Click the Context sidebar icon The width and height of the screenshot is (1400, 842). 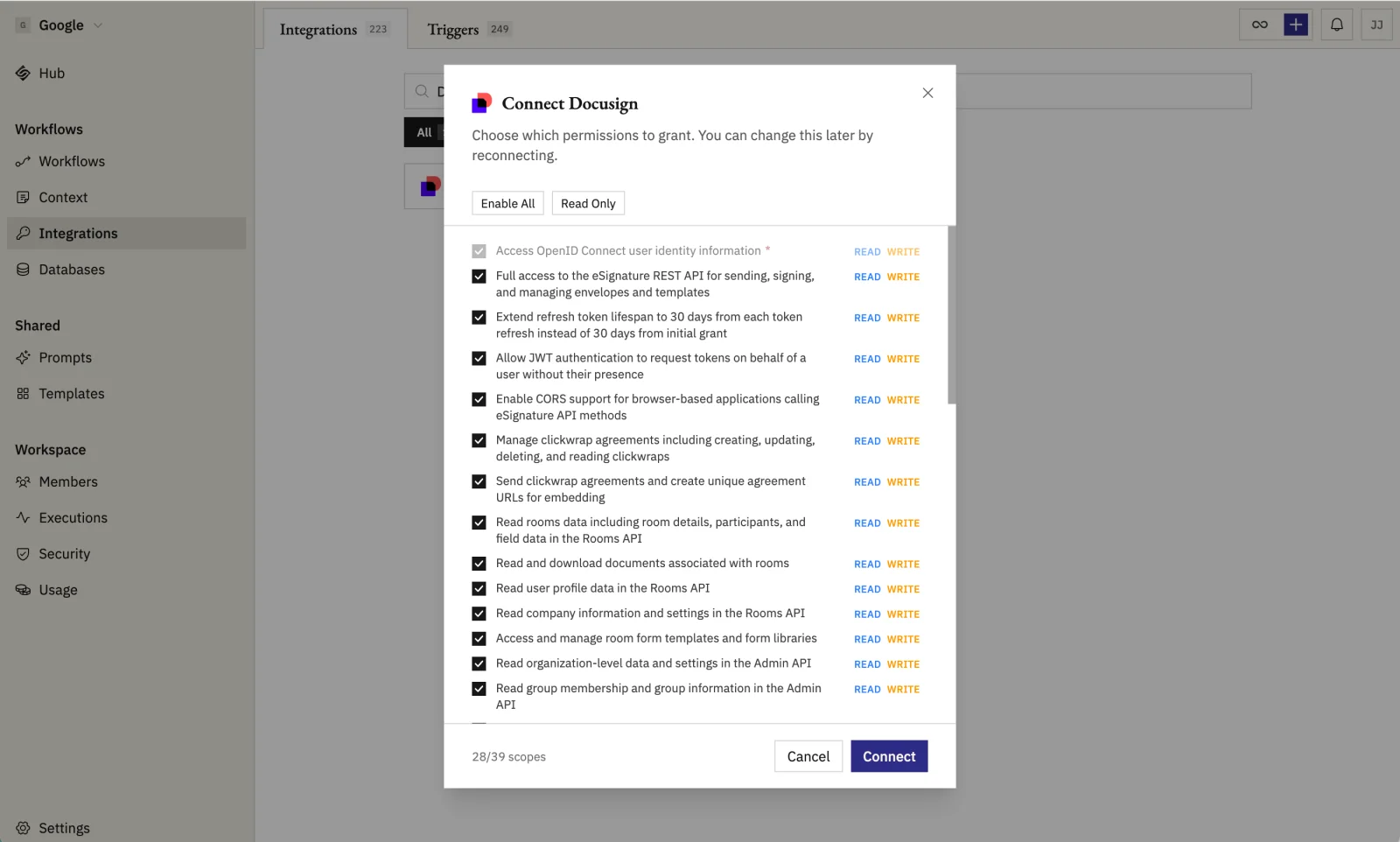pos(23,198)
